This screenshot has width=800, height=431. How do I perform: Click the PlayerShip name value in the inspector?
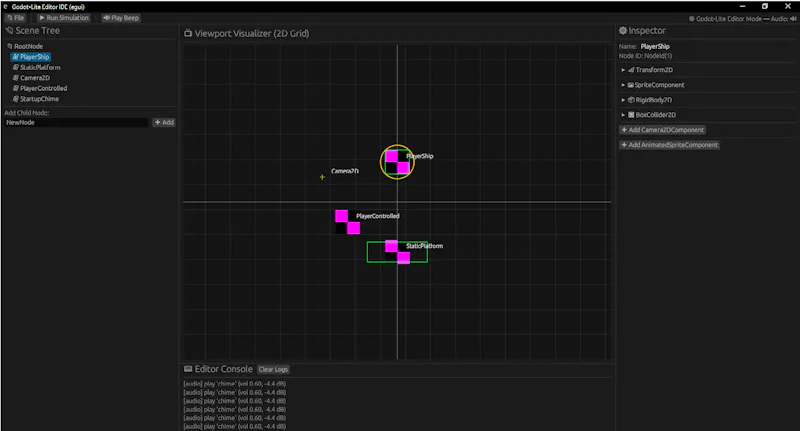coord(655,46)
